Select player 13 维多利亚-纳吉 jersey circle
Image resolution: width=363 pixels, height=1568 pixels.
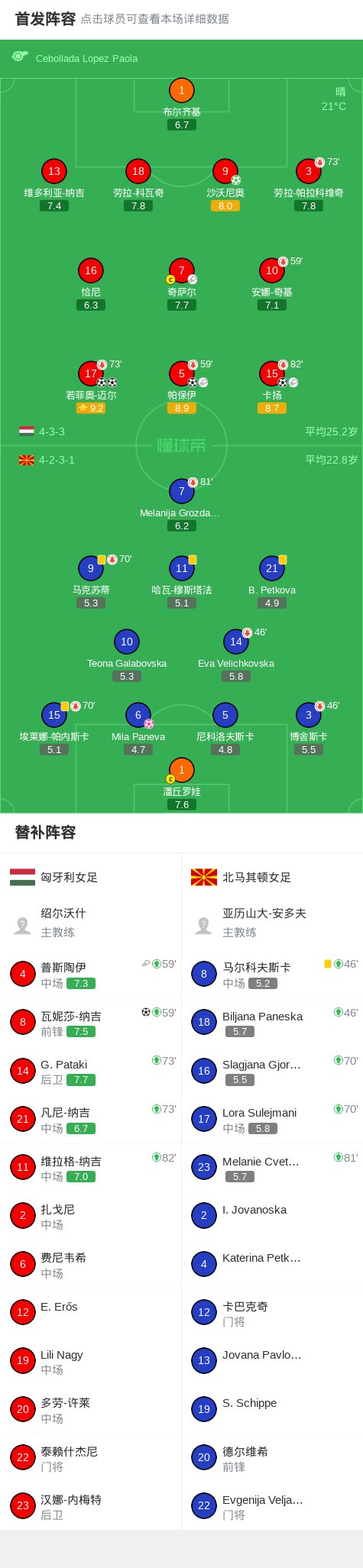coord(53,171)
